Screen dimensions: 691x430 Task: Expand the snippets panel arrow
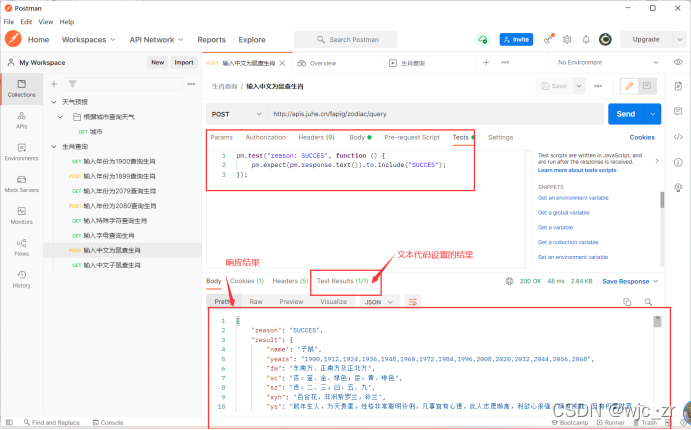coord(657,160)
